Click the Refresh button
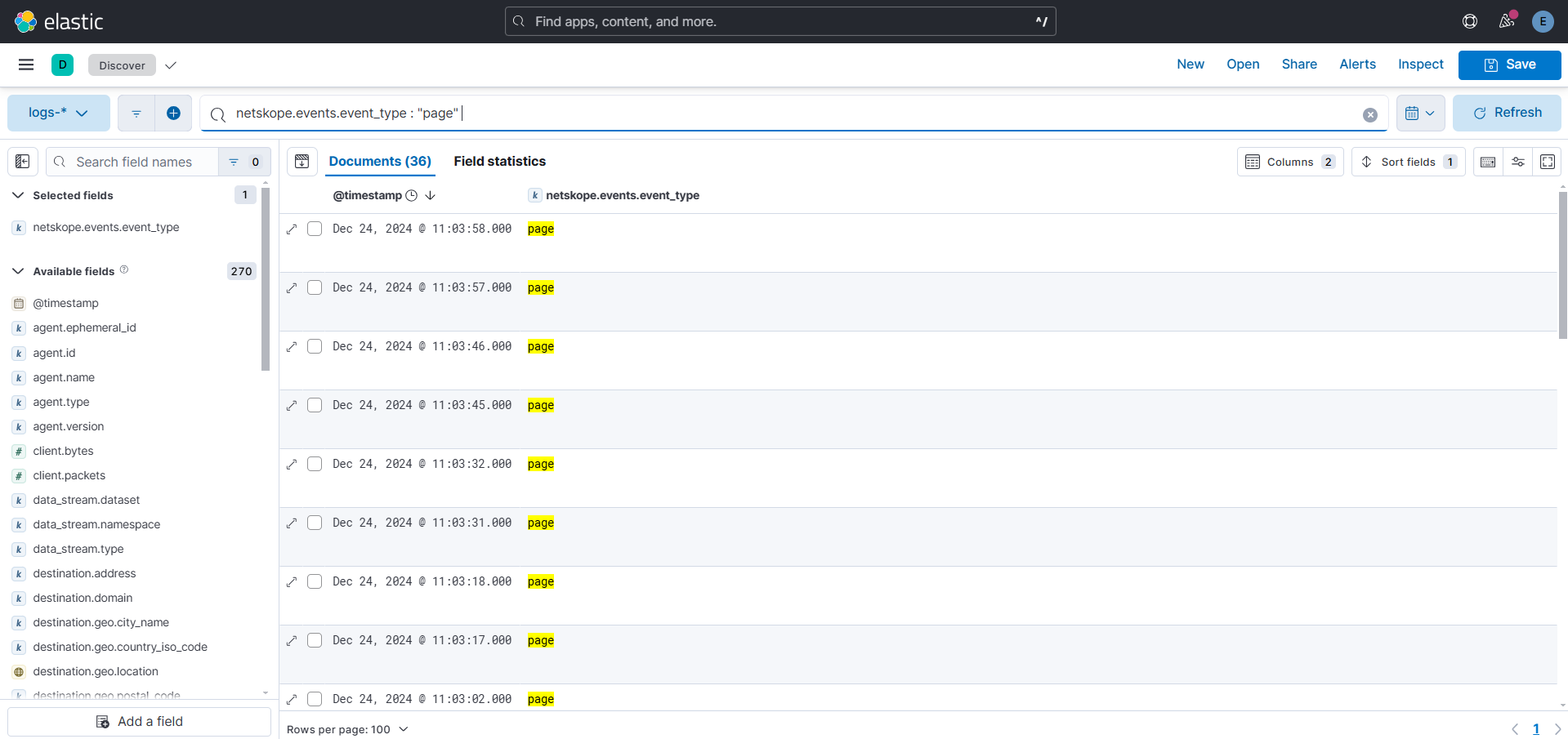1568x739 pixels. pyautogui.click(x=1508, y=113)
